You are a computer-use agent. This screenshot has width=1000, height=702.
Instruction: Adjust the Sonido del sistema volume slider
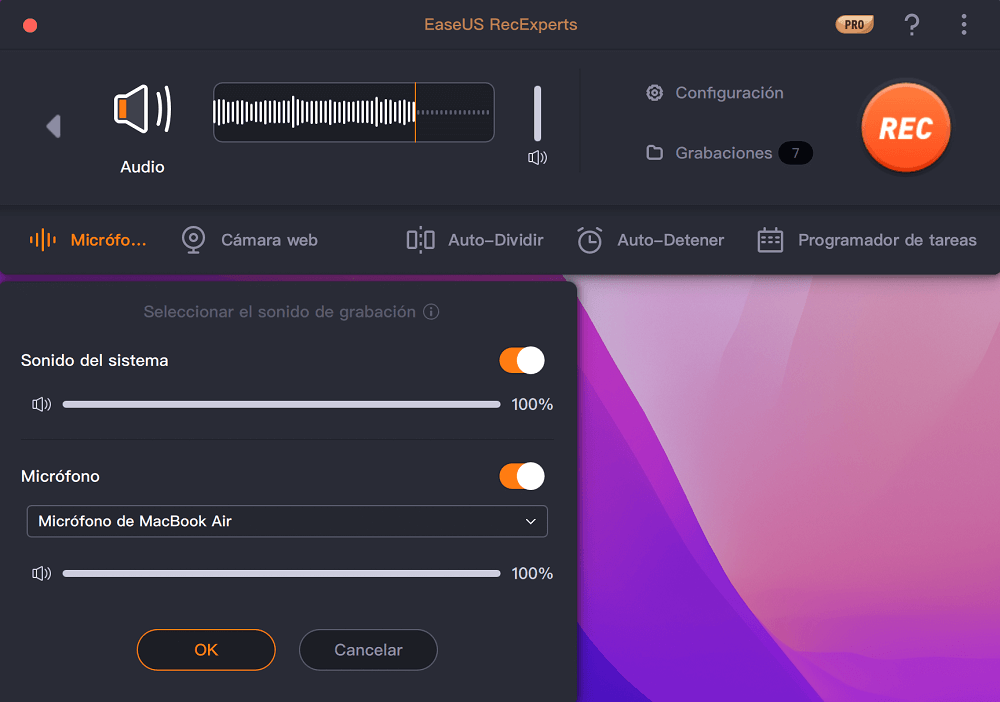(x=281, y=404)
